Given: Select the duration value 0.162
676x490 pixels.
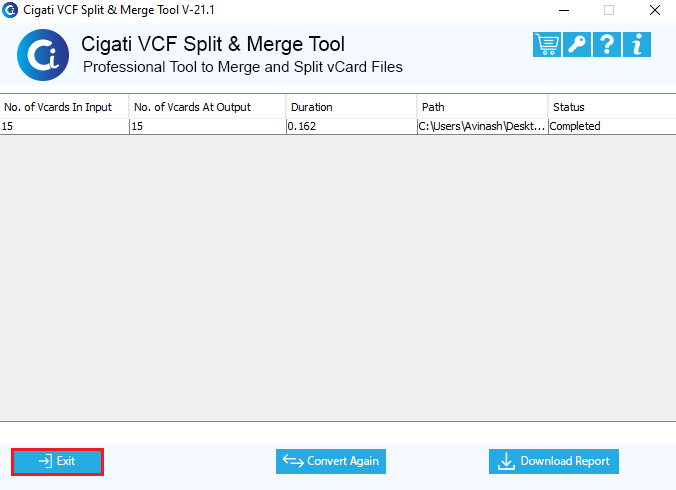Looking at the screenshot, I should coord(351,126).
